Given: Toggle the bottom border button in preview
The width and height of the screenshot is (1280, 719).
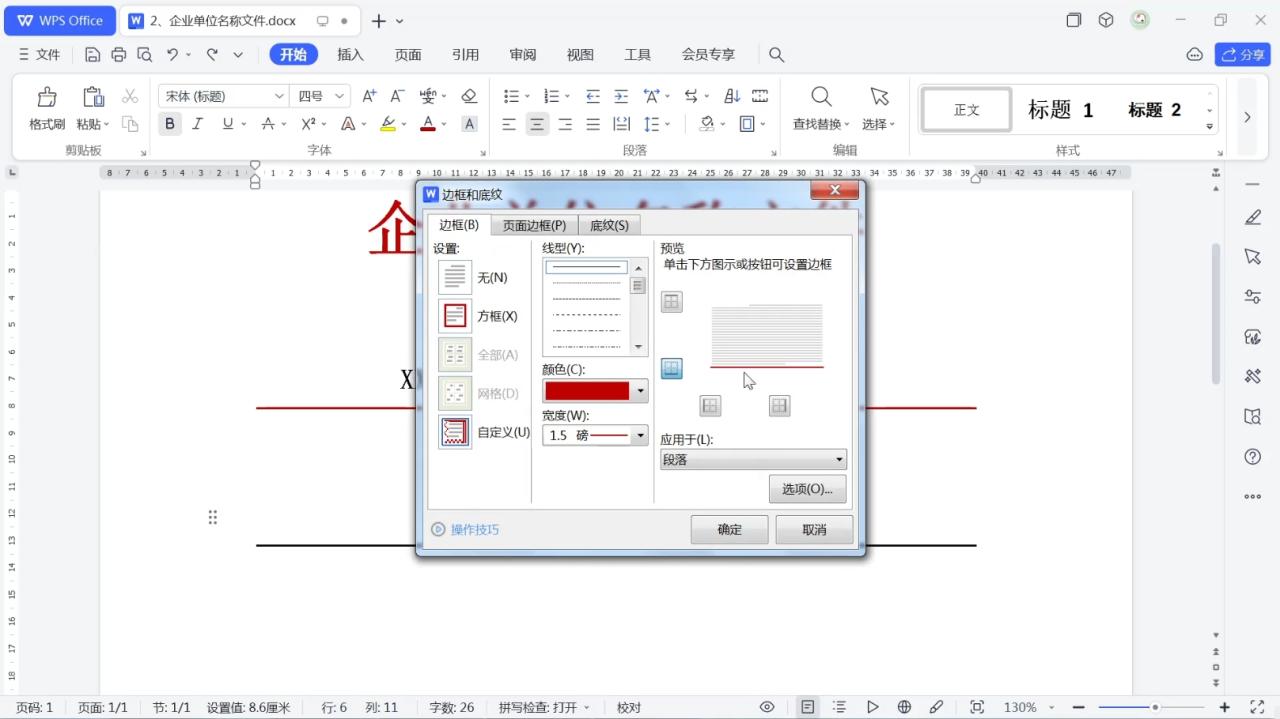Looking at the screenshot, I should coord(672,369).
